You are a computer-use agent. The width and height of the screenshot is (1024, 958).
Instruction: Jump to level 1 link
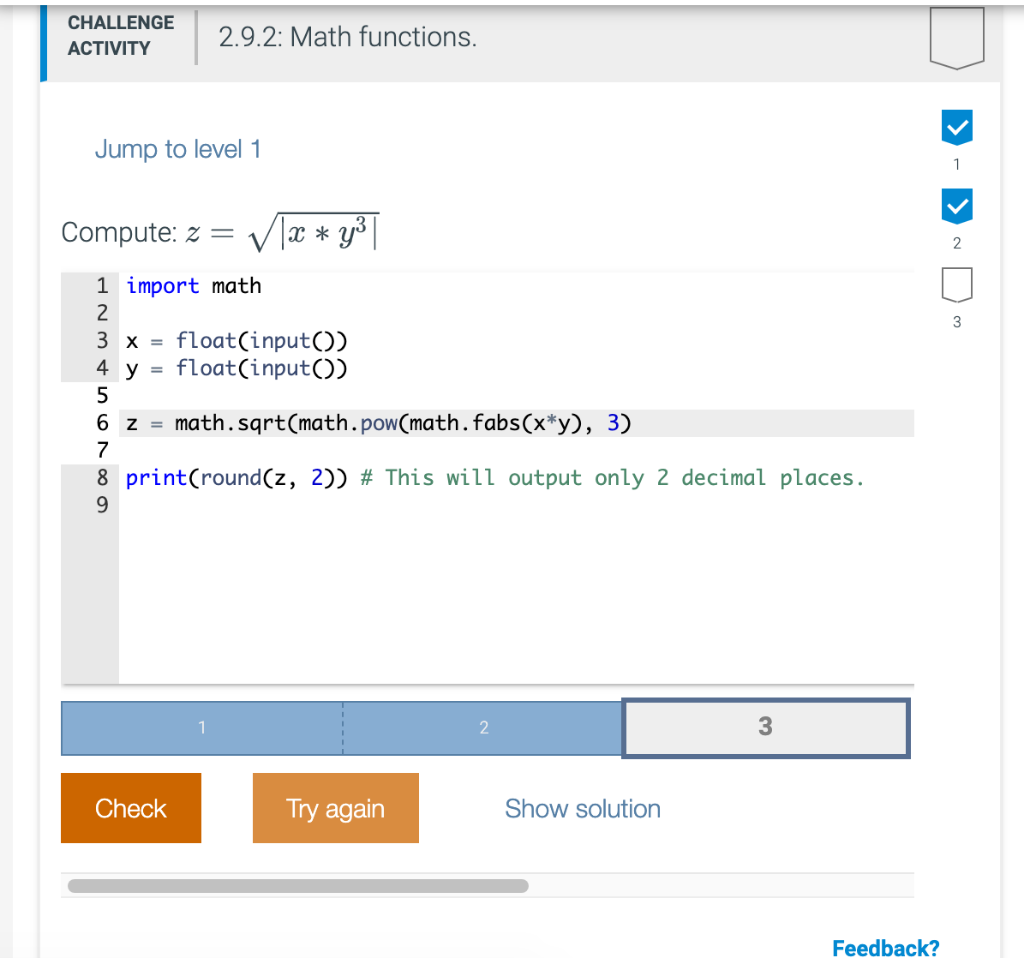[x=178, y=150]
